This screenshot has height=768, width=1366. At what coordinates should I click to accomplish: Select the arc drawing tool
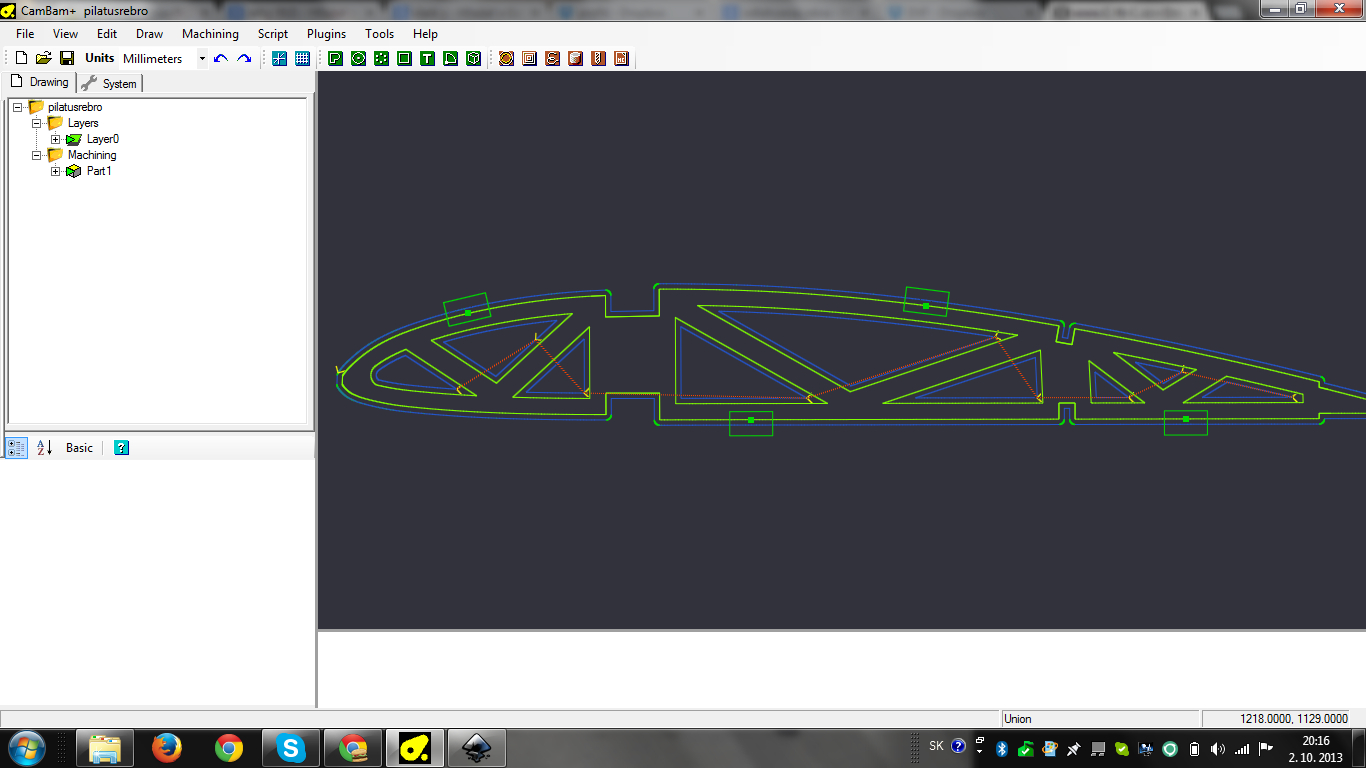pos(450,58)
